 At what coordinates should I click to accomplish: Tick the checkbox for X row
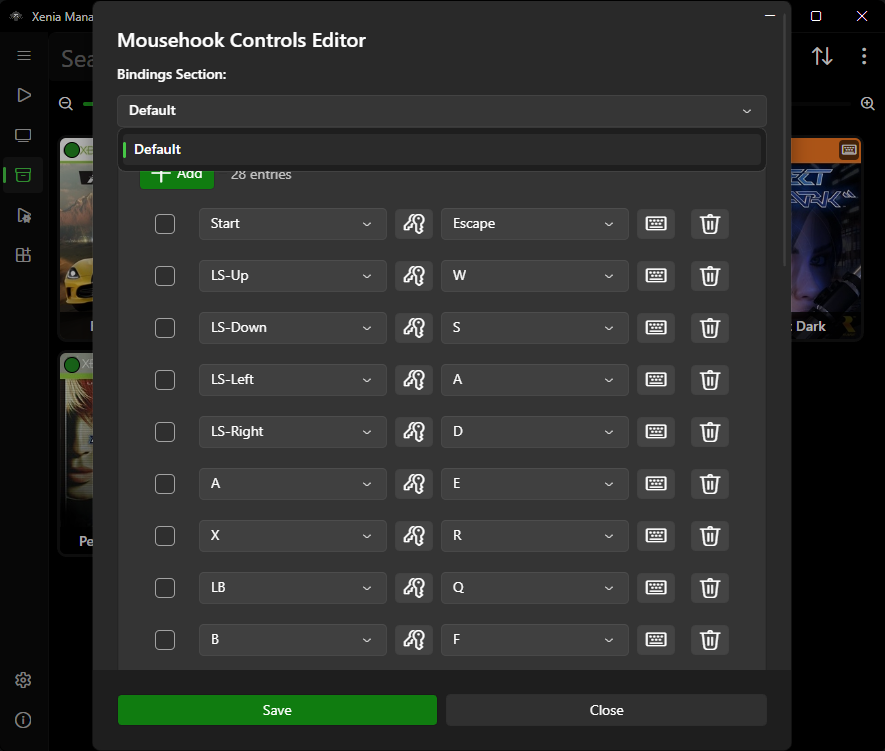pos(165,535)
